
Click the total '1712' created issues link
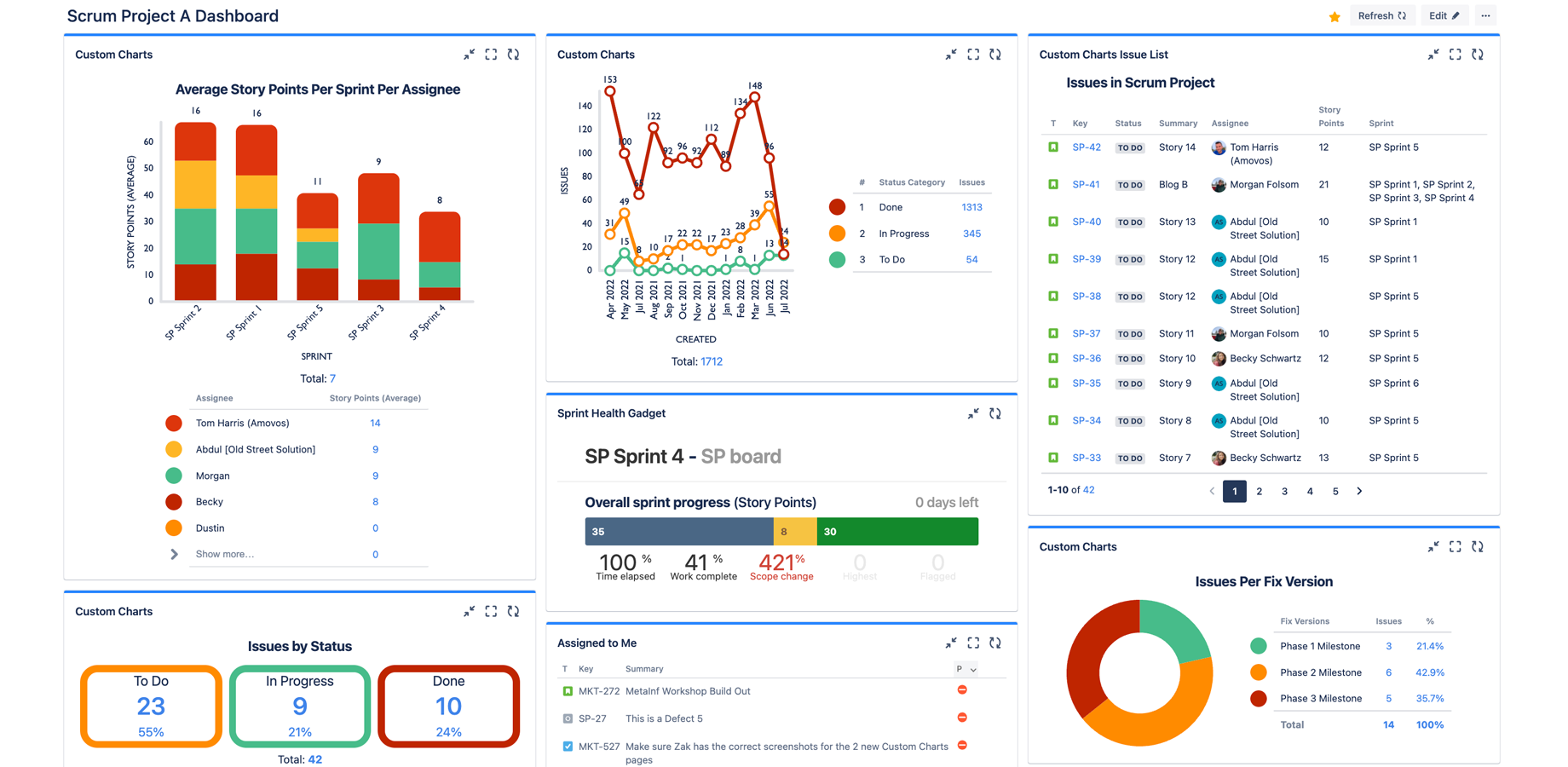tap(710, 361)
